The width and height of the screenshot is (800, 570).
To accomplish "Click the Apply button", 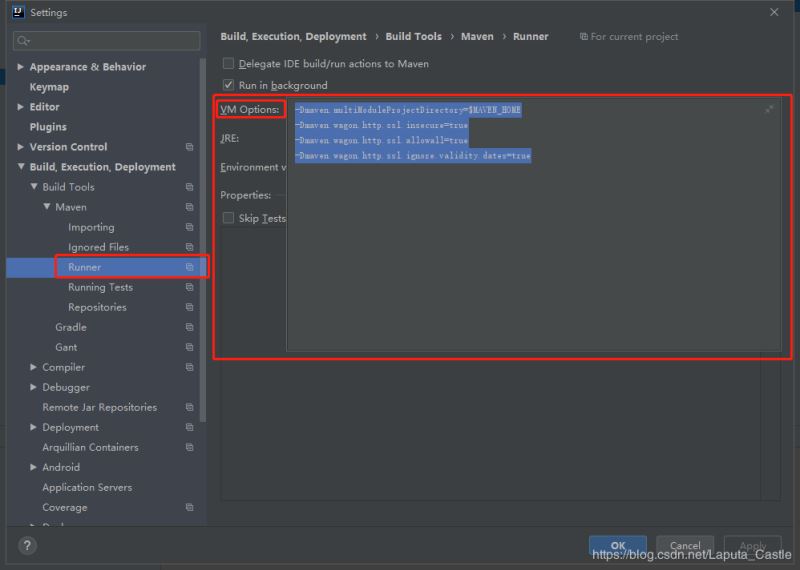I will tap(753, 546).
